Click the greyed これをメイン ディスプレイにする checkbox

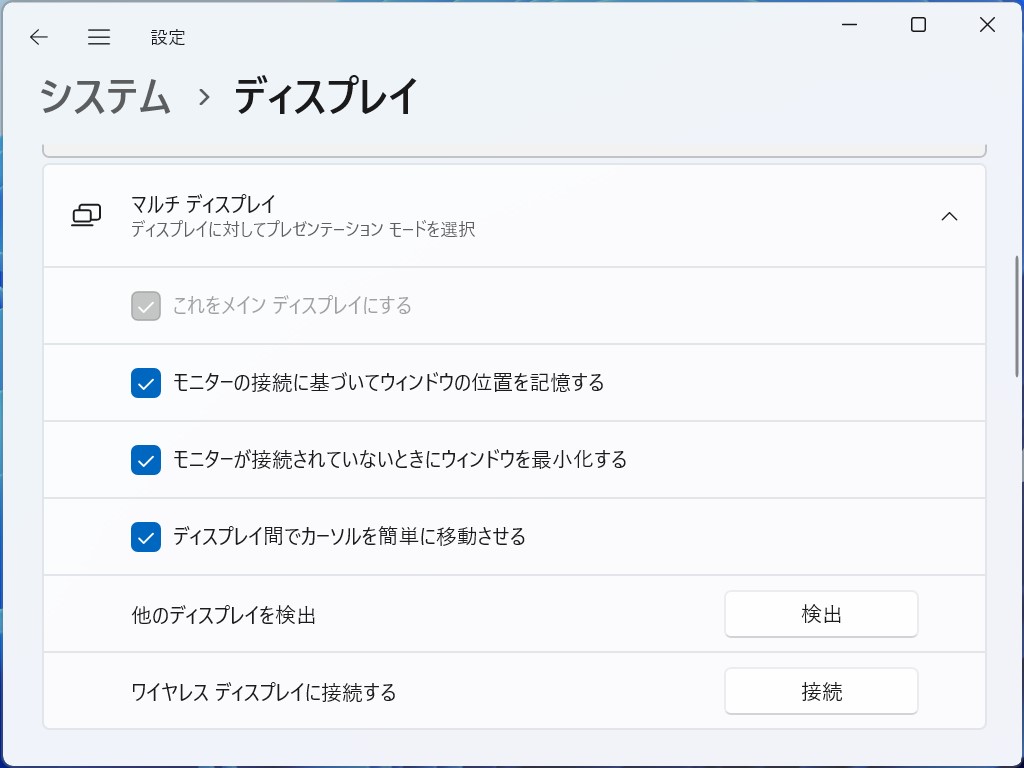[145, 306]
